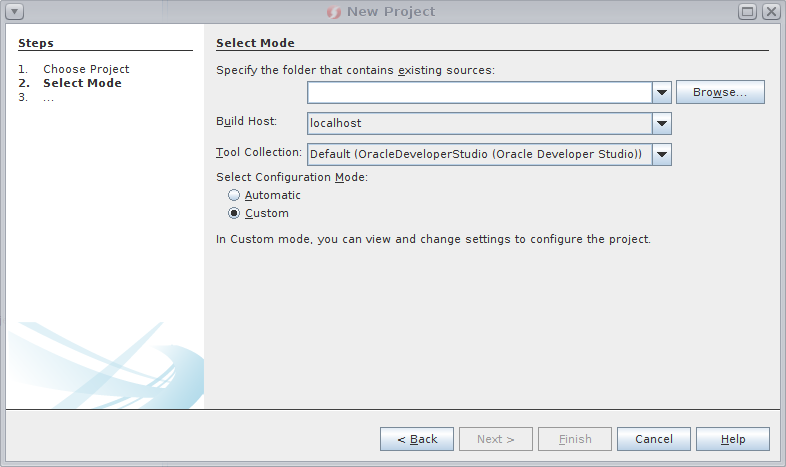Expand the Tool Collection dropdown arrow
The width and height of the screenshot is (786, 467).
pos(661,154)
